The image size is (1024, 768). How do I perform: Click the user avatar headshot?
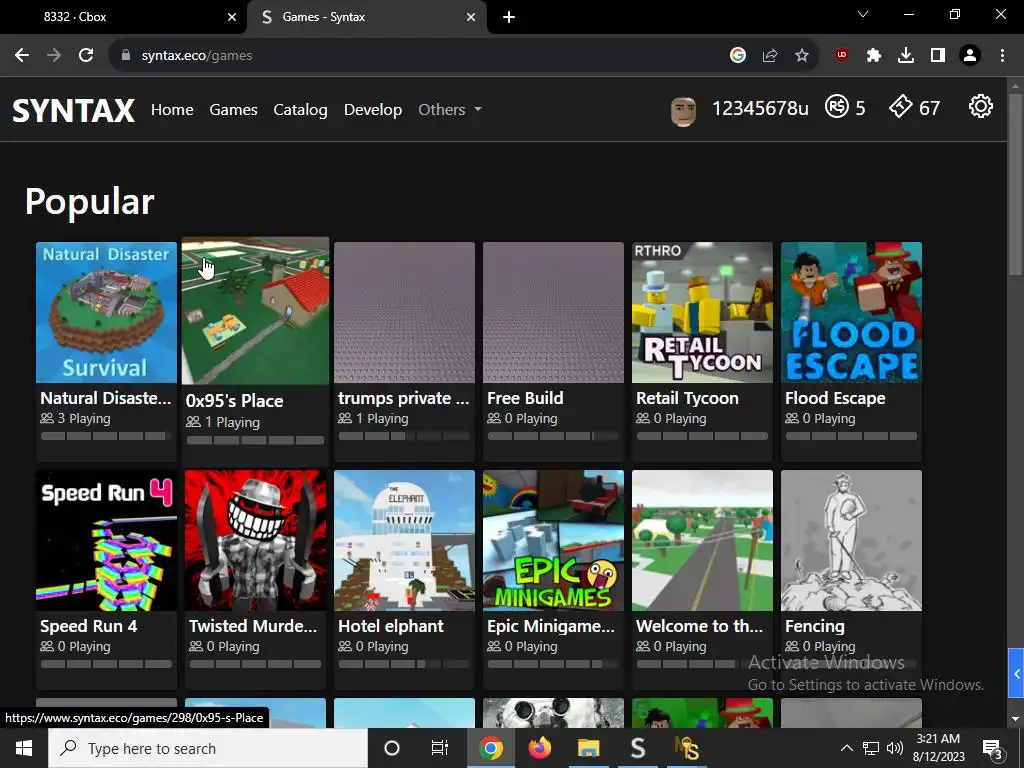683,111
